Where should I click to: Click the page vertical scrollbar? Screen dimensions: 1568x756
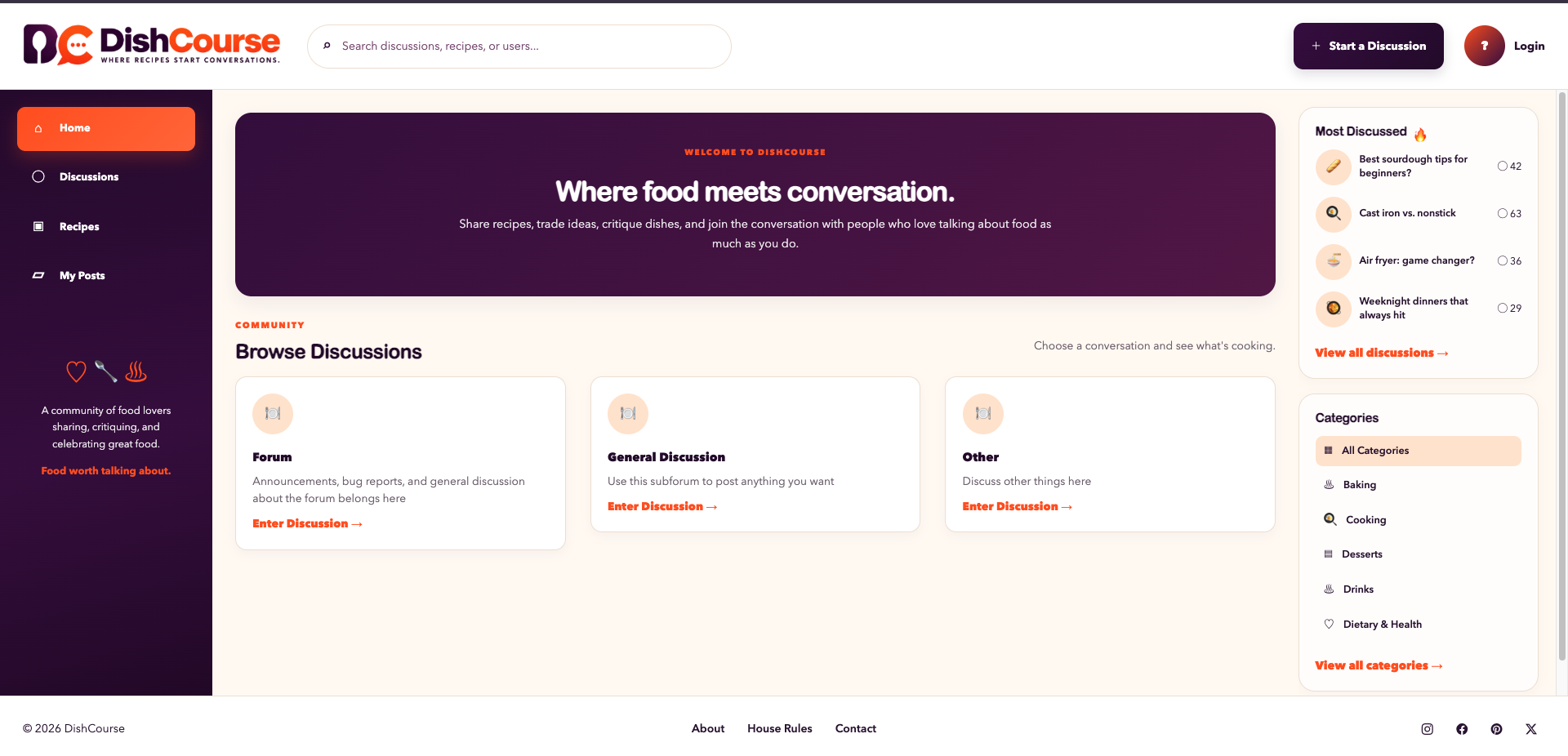click(x=1562, y=376)
